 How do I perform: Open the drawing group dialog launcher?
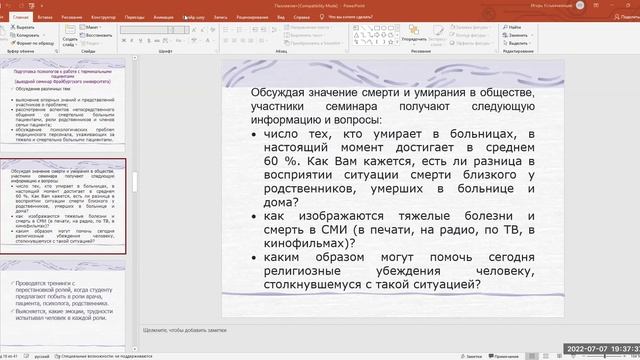496,51
